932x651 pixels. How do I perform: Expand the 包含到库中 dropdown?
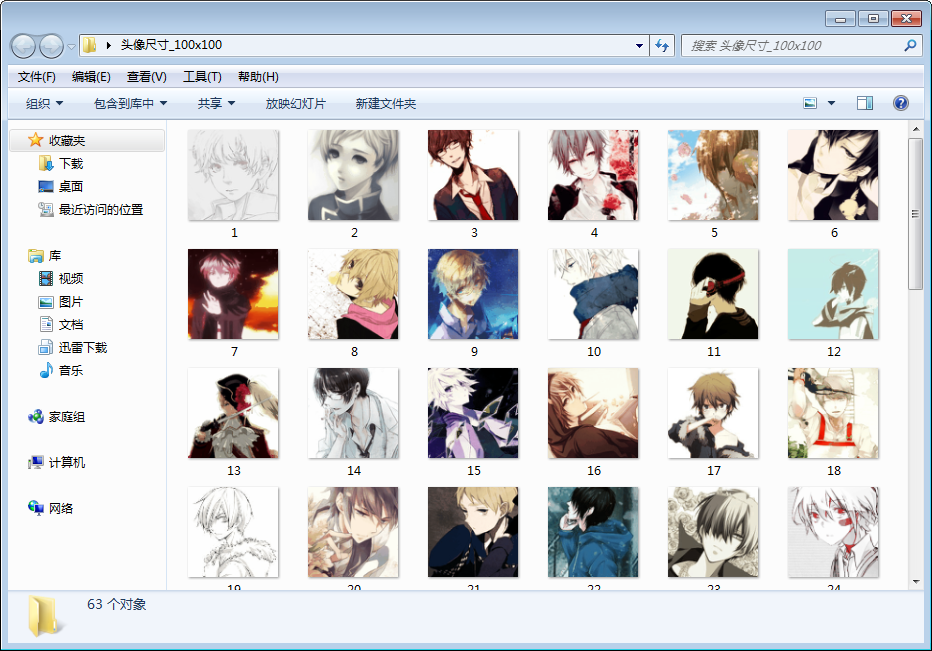[x=130, y=103]
